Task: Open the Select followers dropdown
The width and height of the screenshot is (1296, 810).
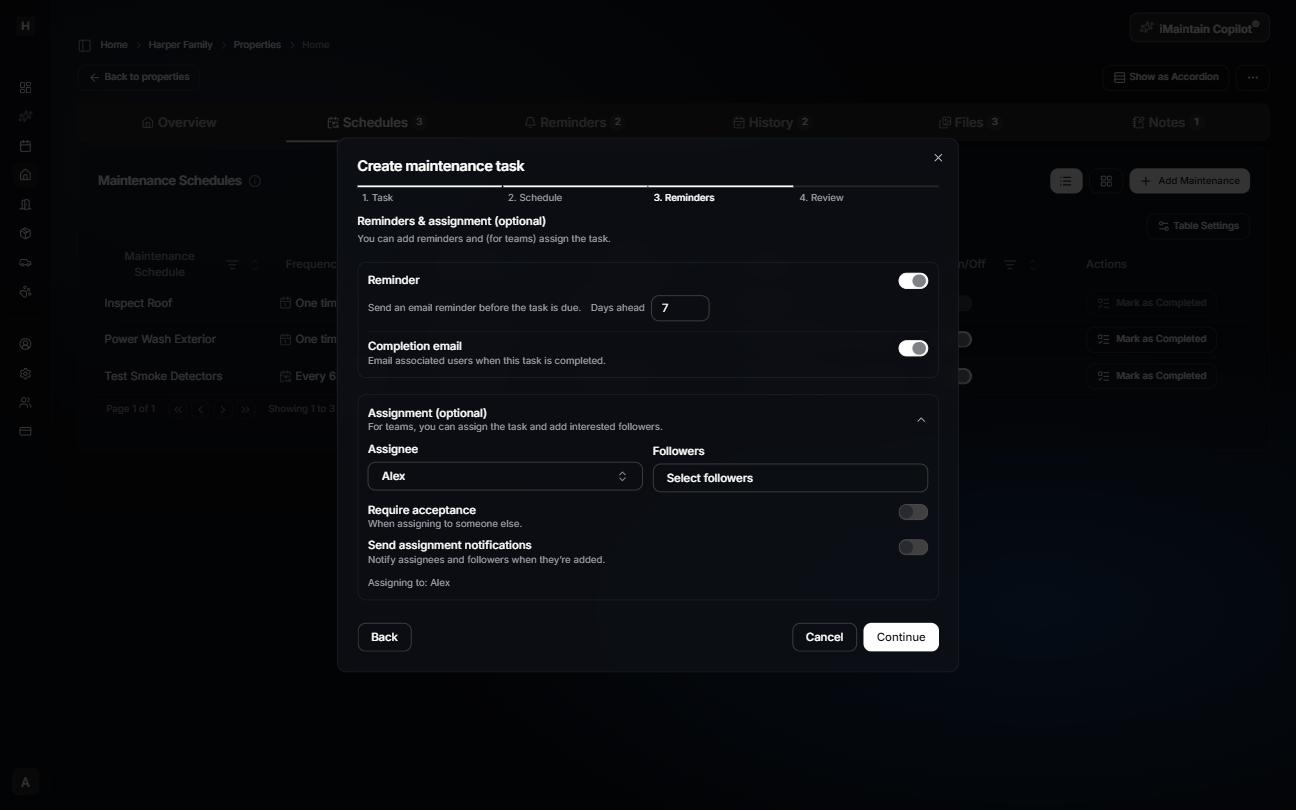Action: [x=790, y=478]
